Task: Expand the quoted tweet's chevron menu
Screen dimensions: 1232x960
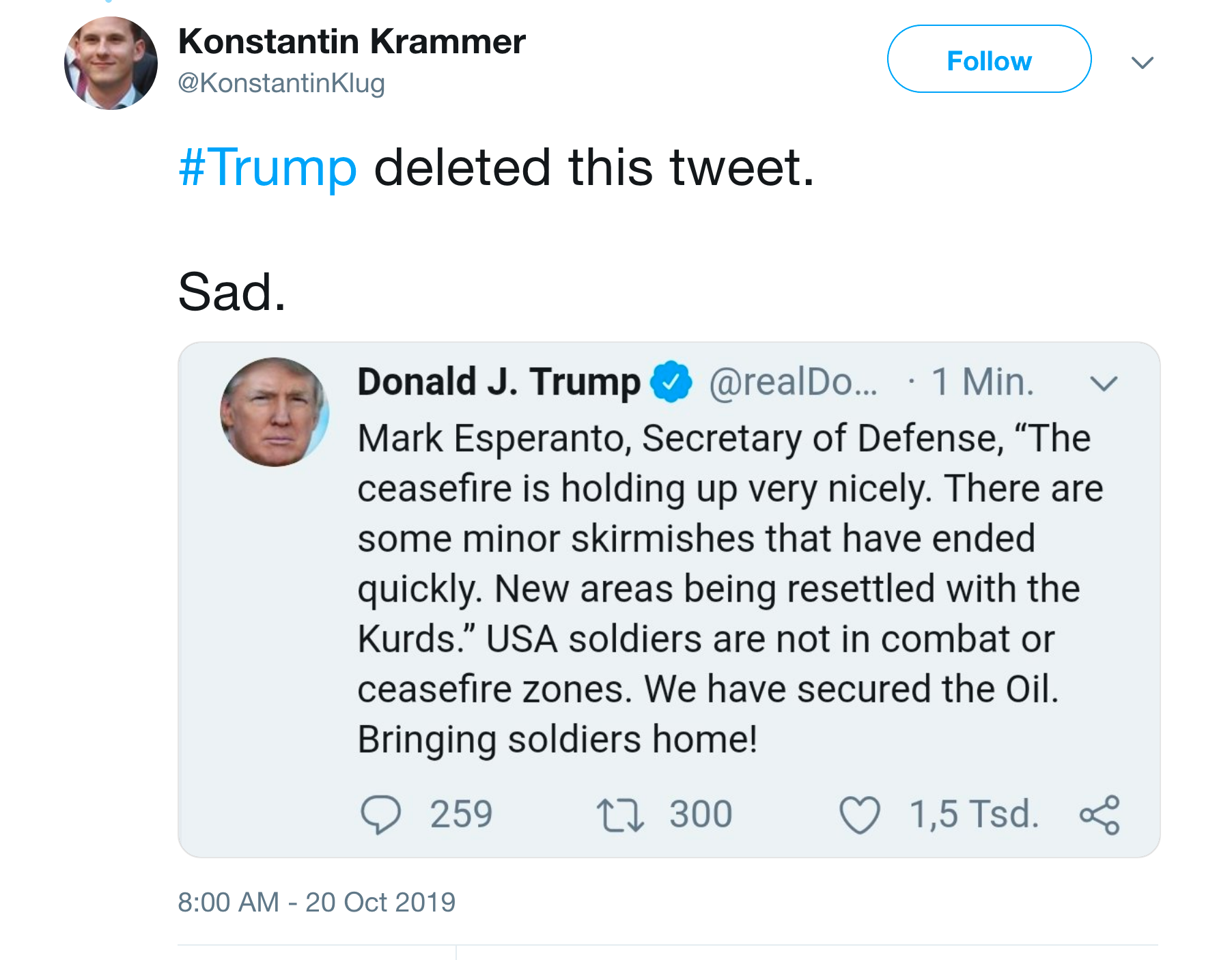Action: [x=1104, y=383]
